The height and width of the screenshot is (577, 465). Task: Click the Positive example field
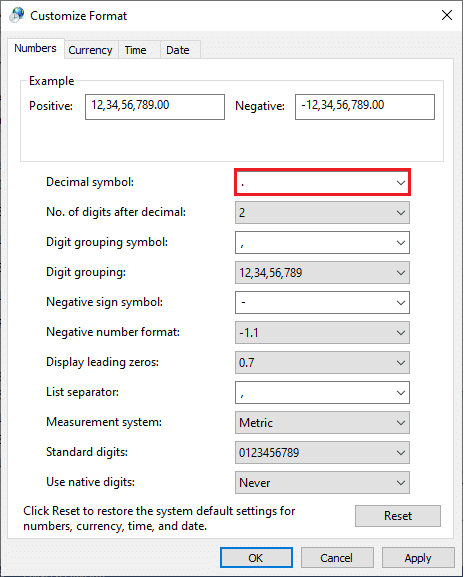click(x=155, y=107)
